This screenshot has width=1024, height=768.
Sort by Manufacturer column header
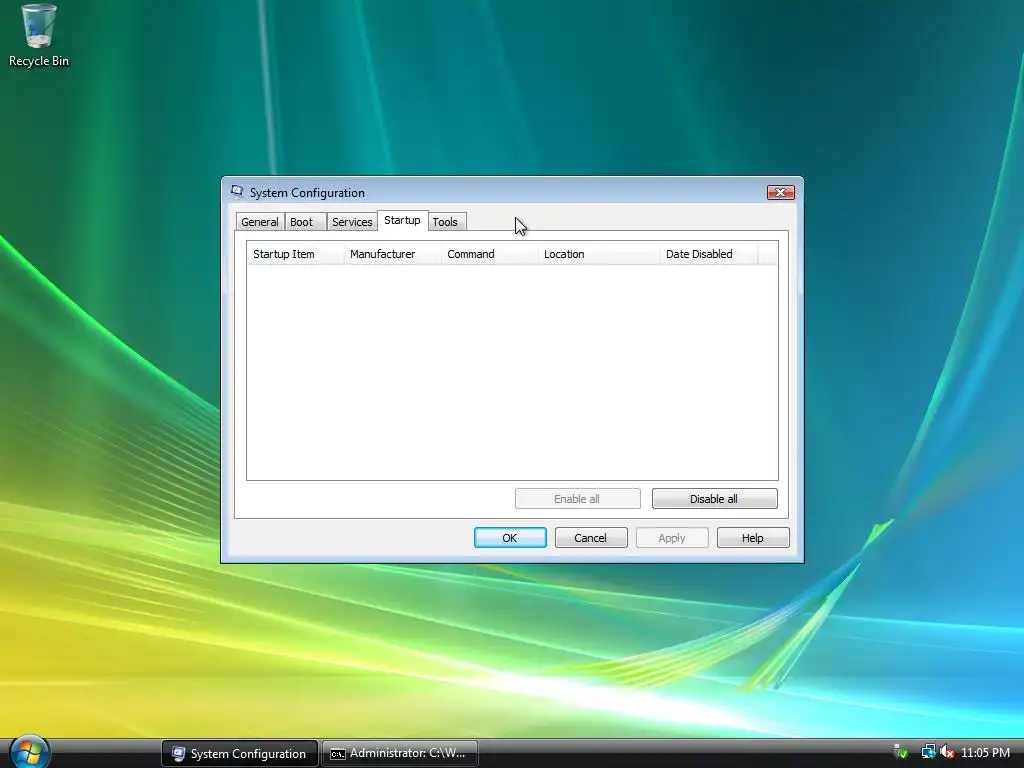[392, 254]
